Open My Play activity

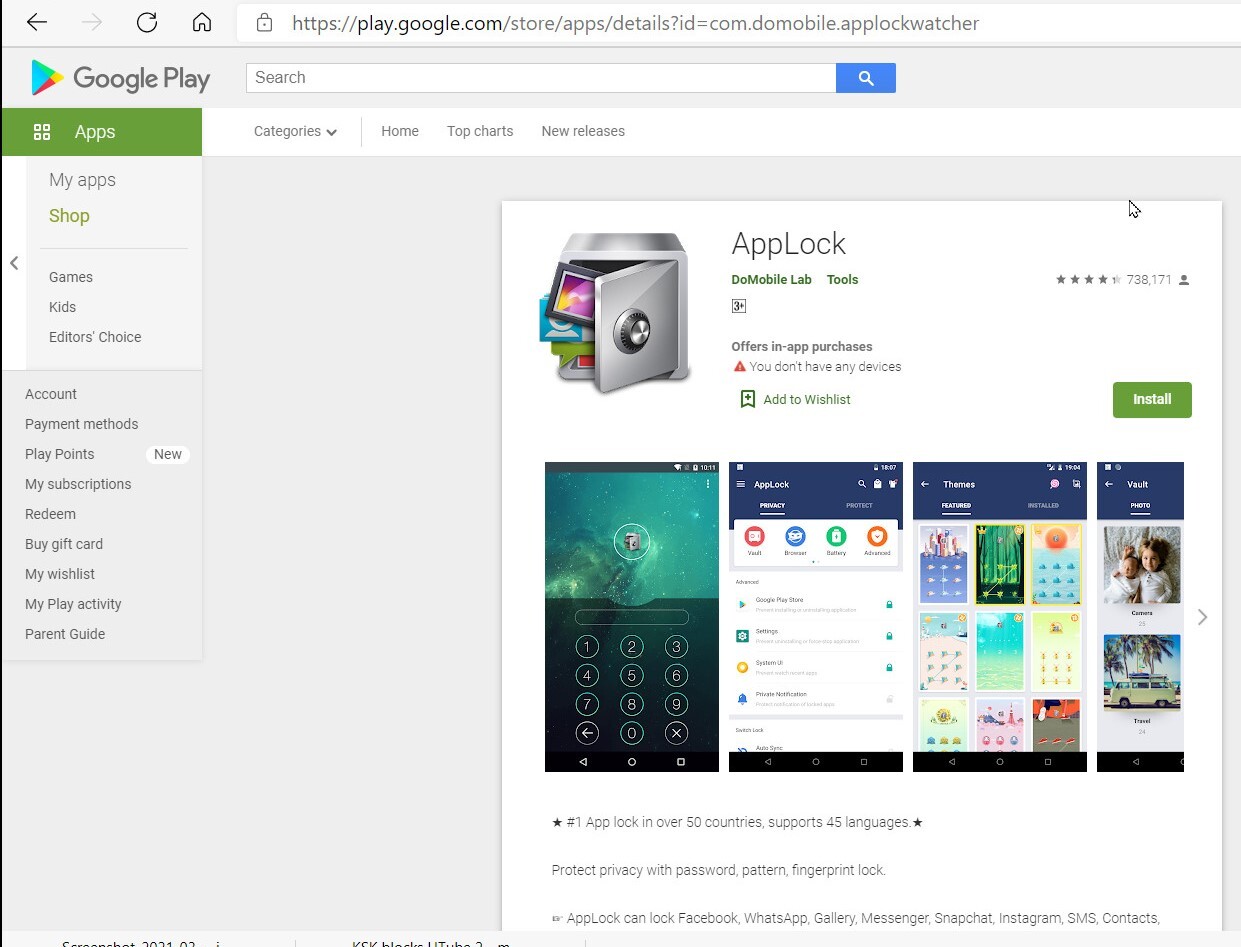pyautogui.click(x=73, y=604)
